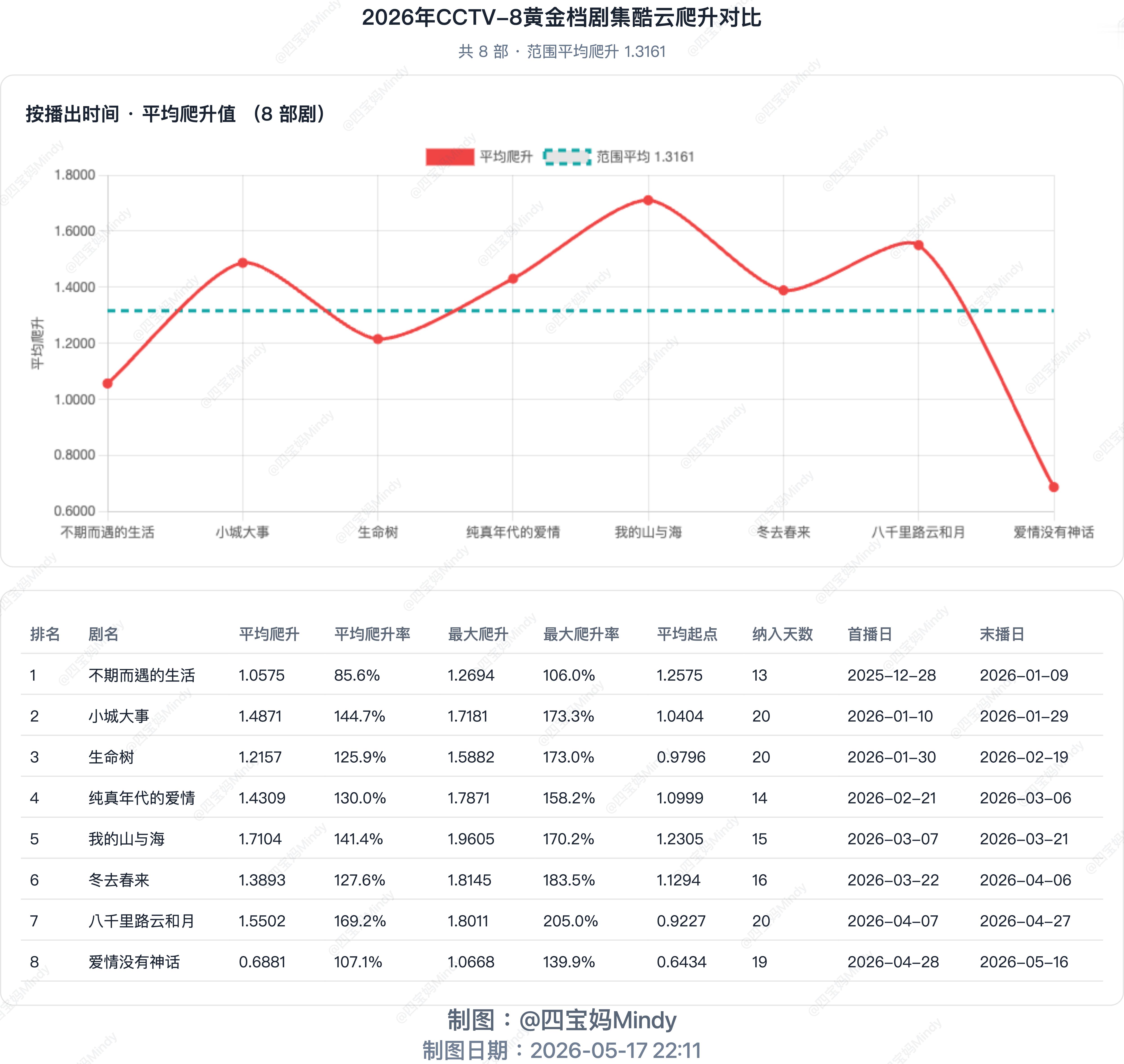Select 生命树 in the table
1124x1064 pixels.
[111, 757]
